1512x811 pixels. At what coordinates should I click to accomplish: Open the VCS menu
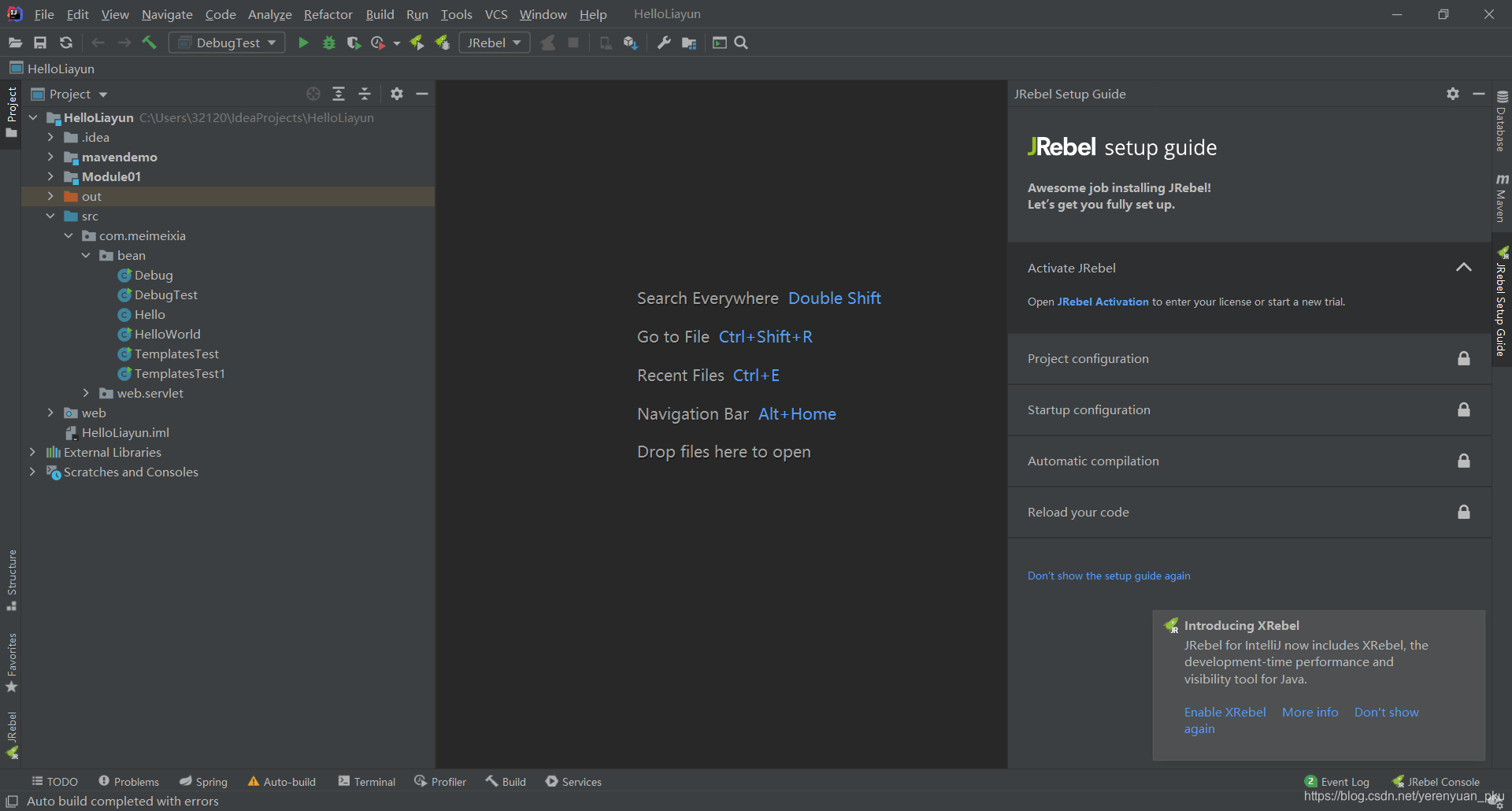(496, 14)
